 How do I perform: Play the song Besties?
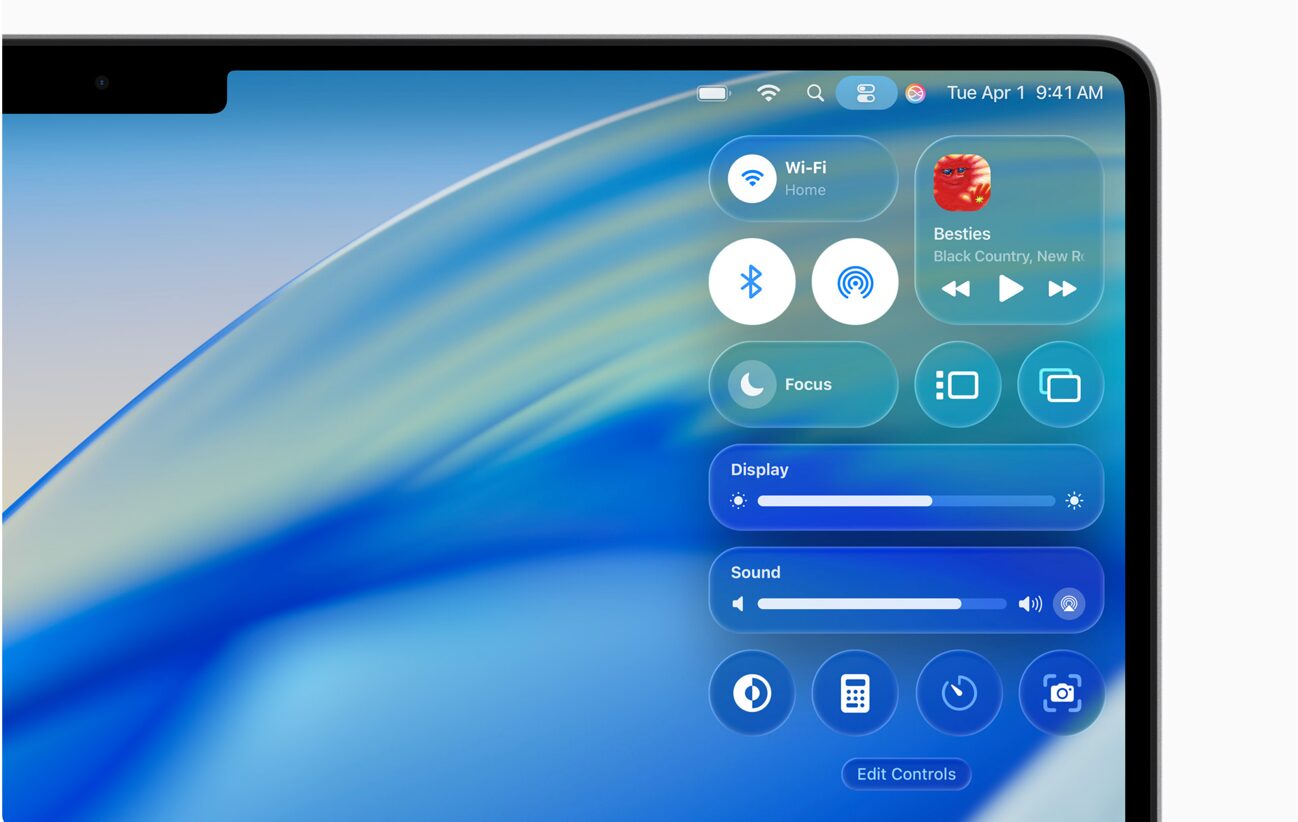click(x=1010, y=289)
